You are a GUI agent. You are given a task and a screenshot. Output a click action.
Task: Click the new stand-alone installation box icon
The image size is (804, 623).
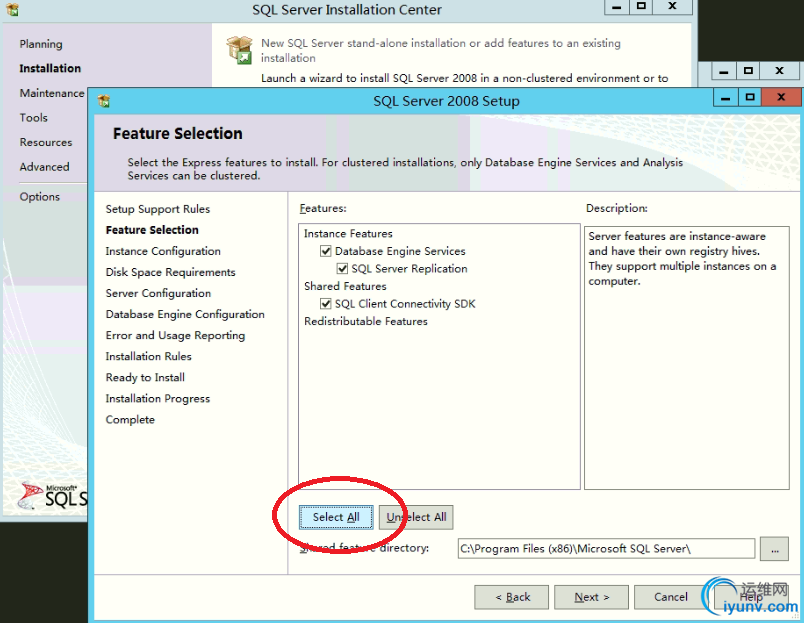(x=239, y=50)
